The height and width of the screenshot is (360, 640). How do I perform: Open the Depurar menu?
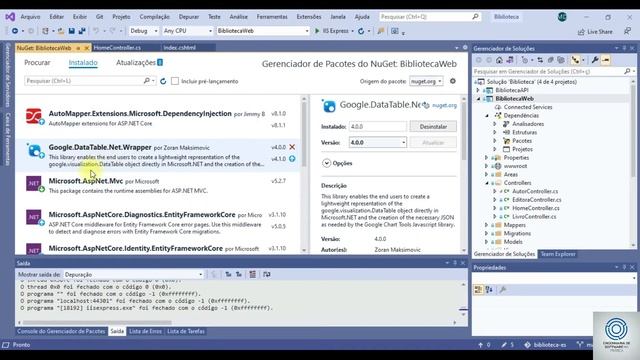[x=189, y=17]
